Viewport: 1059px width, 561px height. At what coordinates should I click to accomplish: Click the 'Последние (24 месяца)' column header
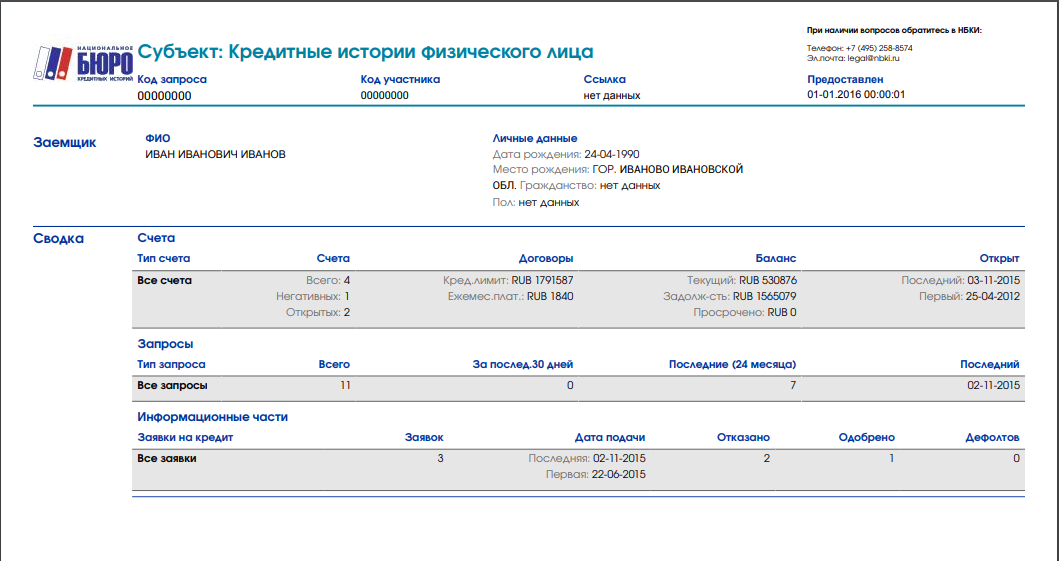(x=733, y=364)
